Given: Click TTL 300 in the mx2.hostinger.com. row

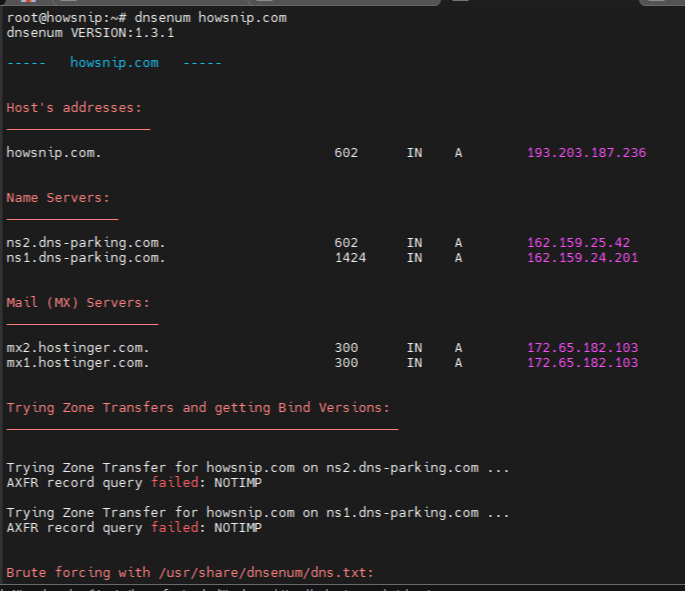Looking at the screenshot, I should point(346,348).
